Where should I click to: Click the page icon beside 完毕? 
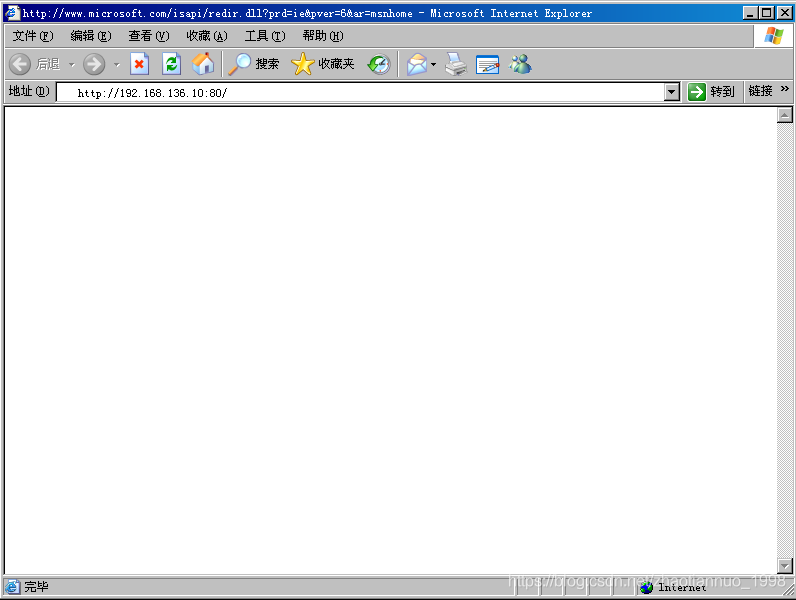tap(13, 587)
